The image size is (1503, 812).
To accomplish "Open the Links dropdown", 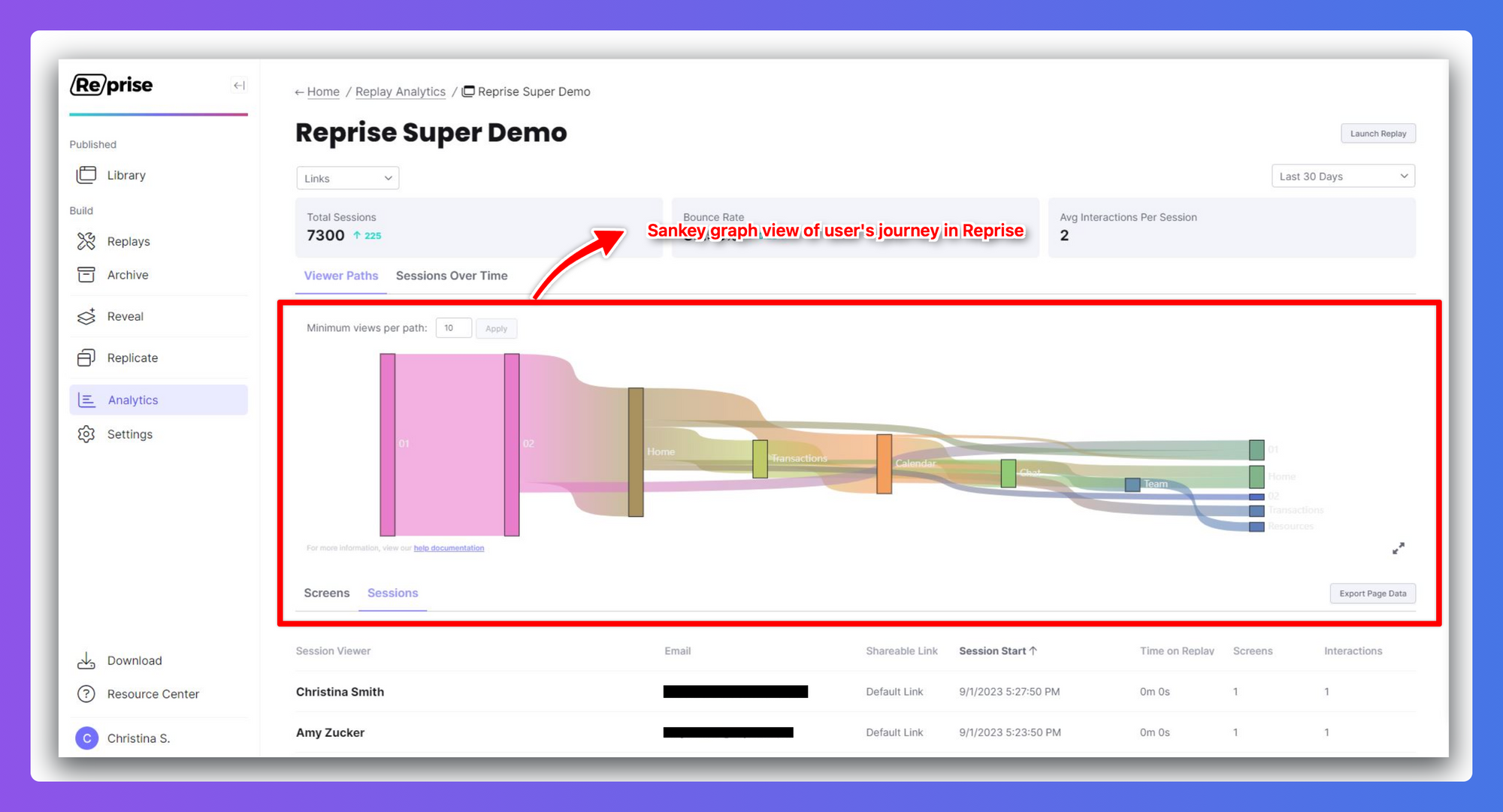I will [347, 178].
